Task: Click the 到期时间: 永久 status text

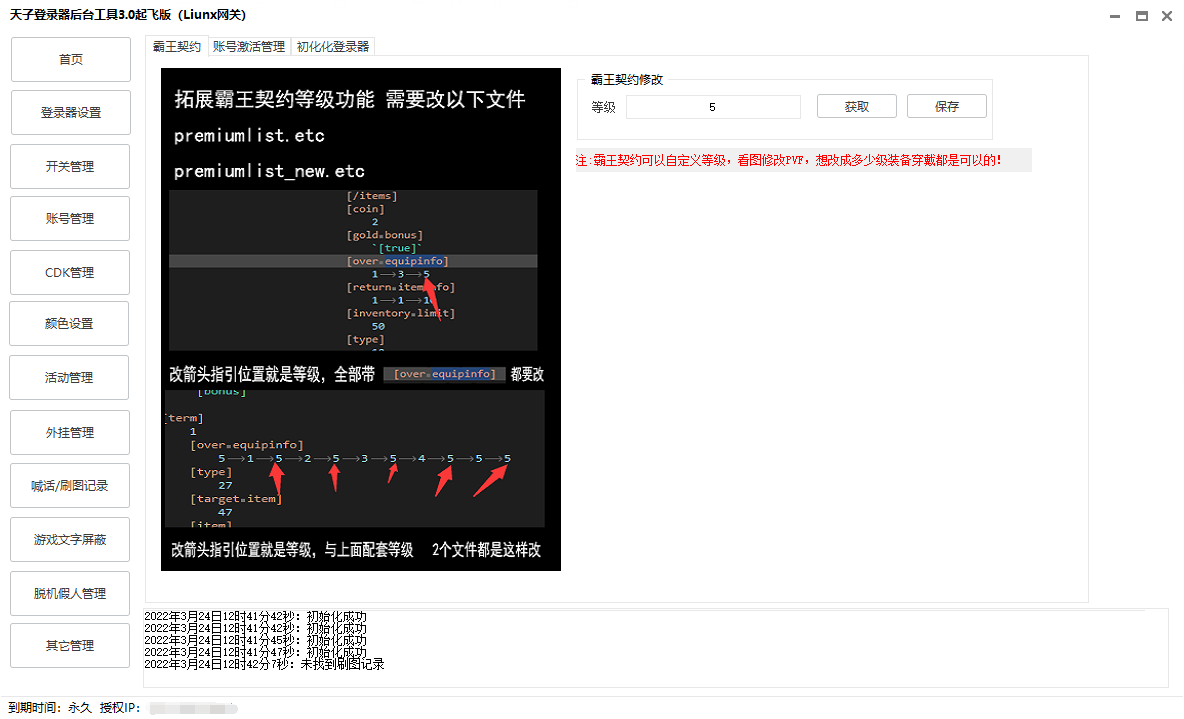Action: (x=50, y=708)
